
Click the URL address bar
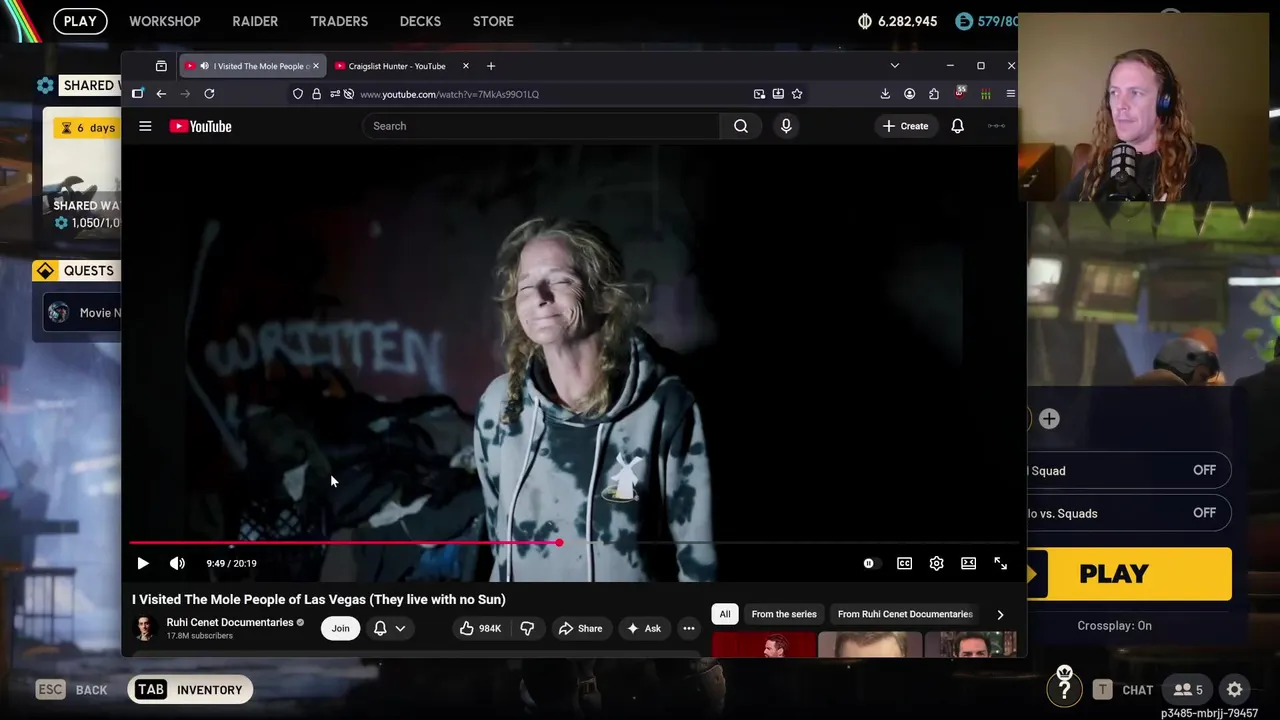[x=550, y=94]
